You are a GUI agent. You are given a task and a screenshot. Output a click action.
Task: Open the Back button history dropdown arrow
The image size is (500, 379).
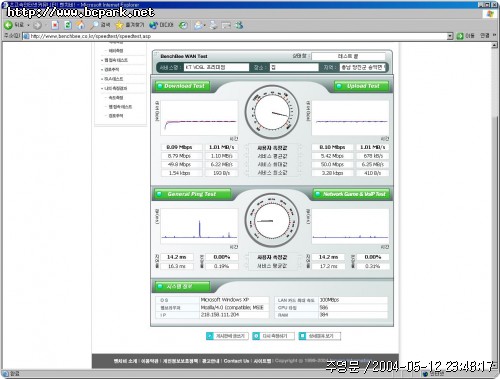click(28, 25)
